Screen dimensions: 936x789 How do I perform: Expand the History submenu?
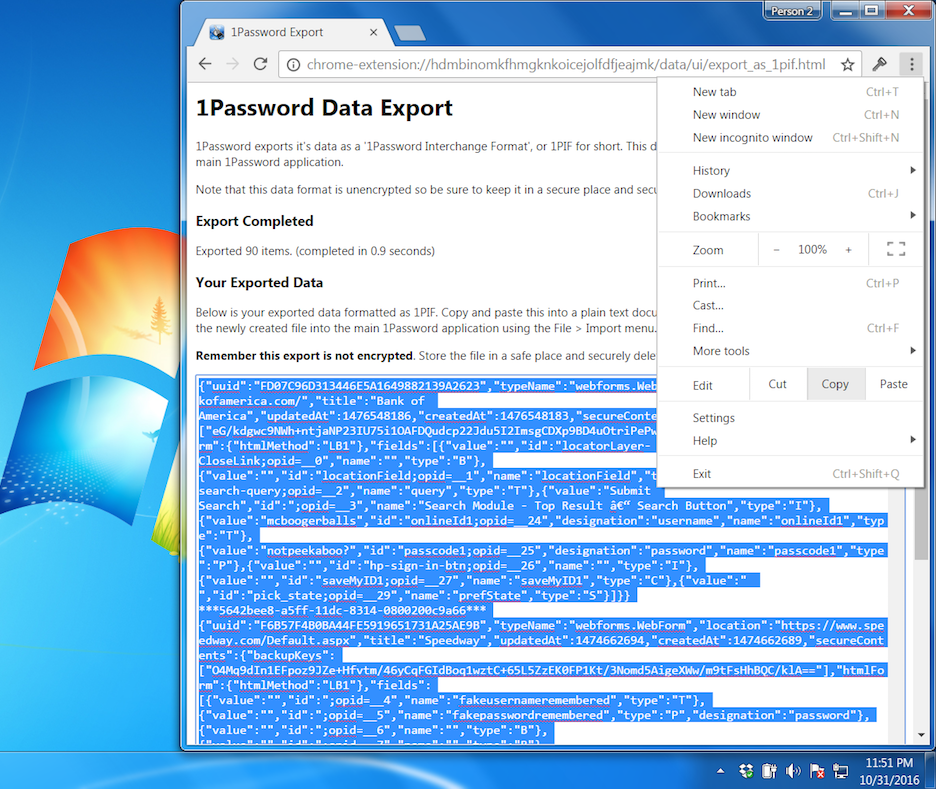[792, 171]
